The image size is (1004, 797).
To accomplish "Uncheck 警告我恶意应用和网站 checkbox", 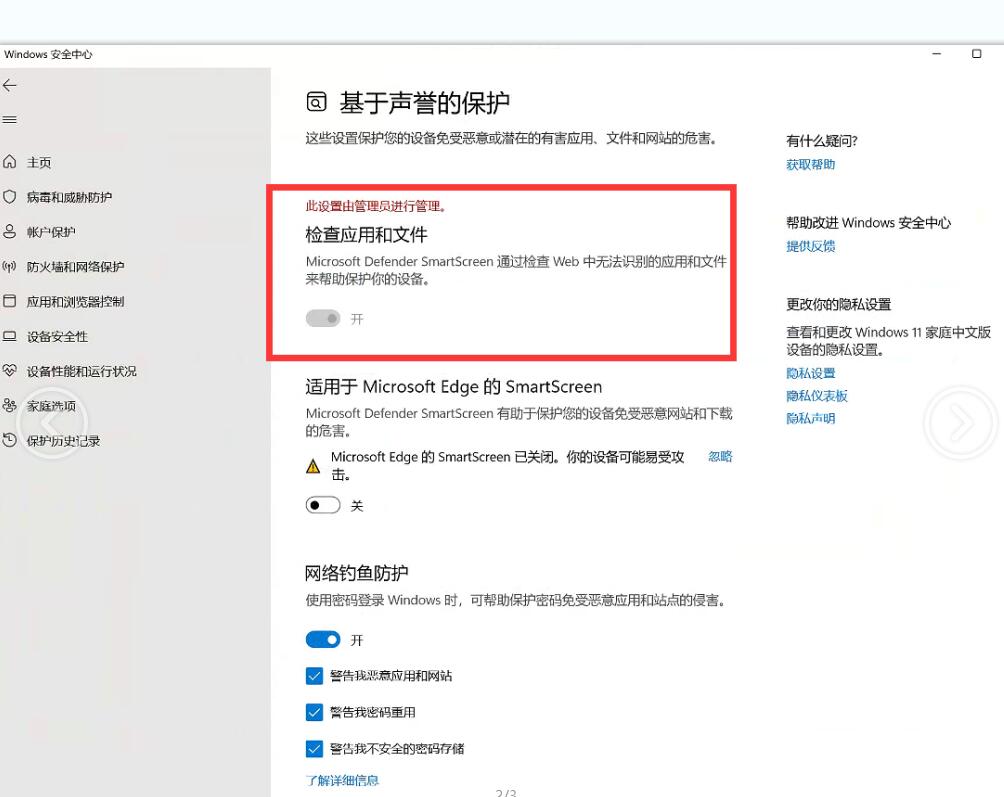I will (314, 676).
